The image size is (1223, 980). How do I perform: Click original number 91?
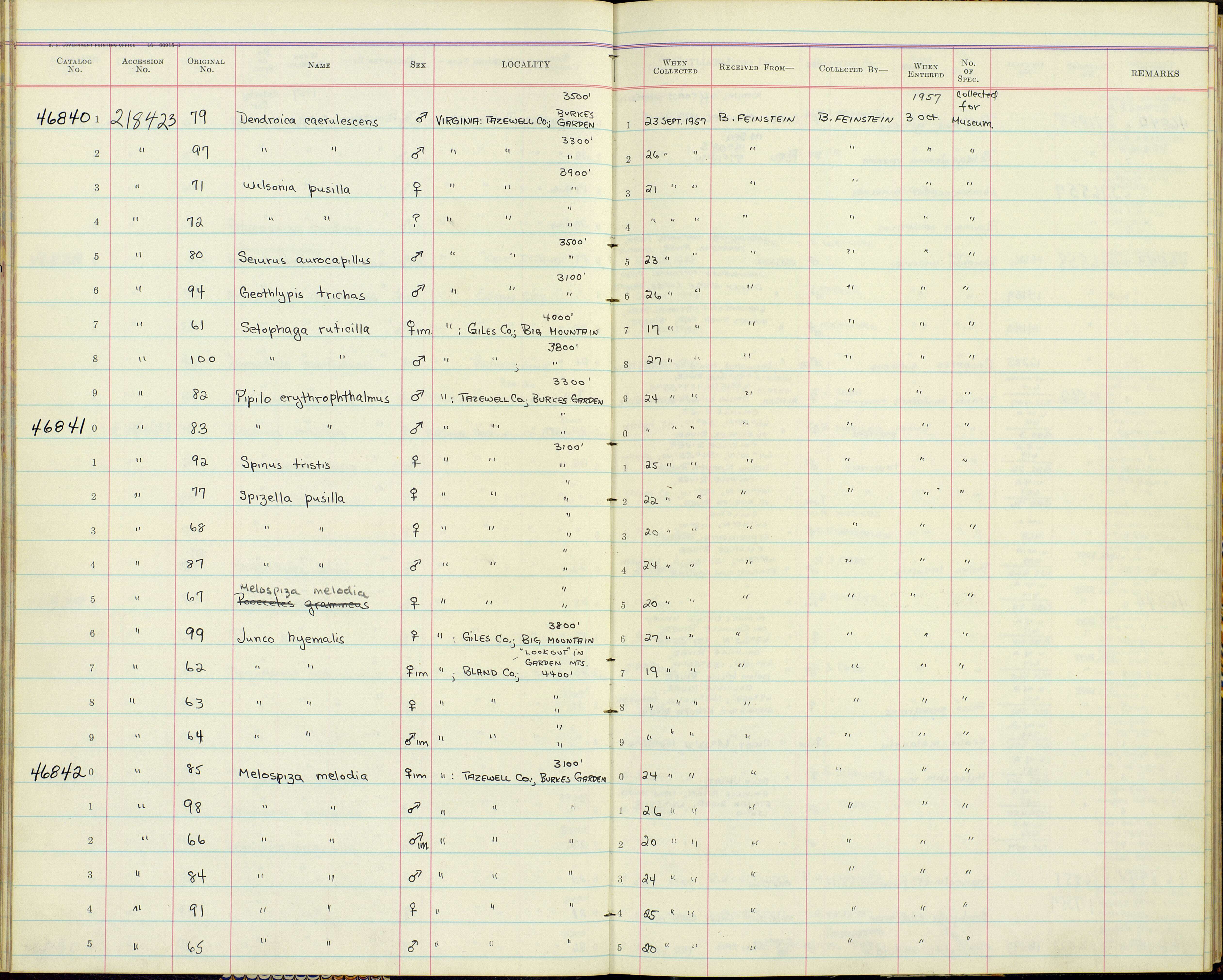pos(196,910)
